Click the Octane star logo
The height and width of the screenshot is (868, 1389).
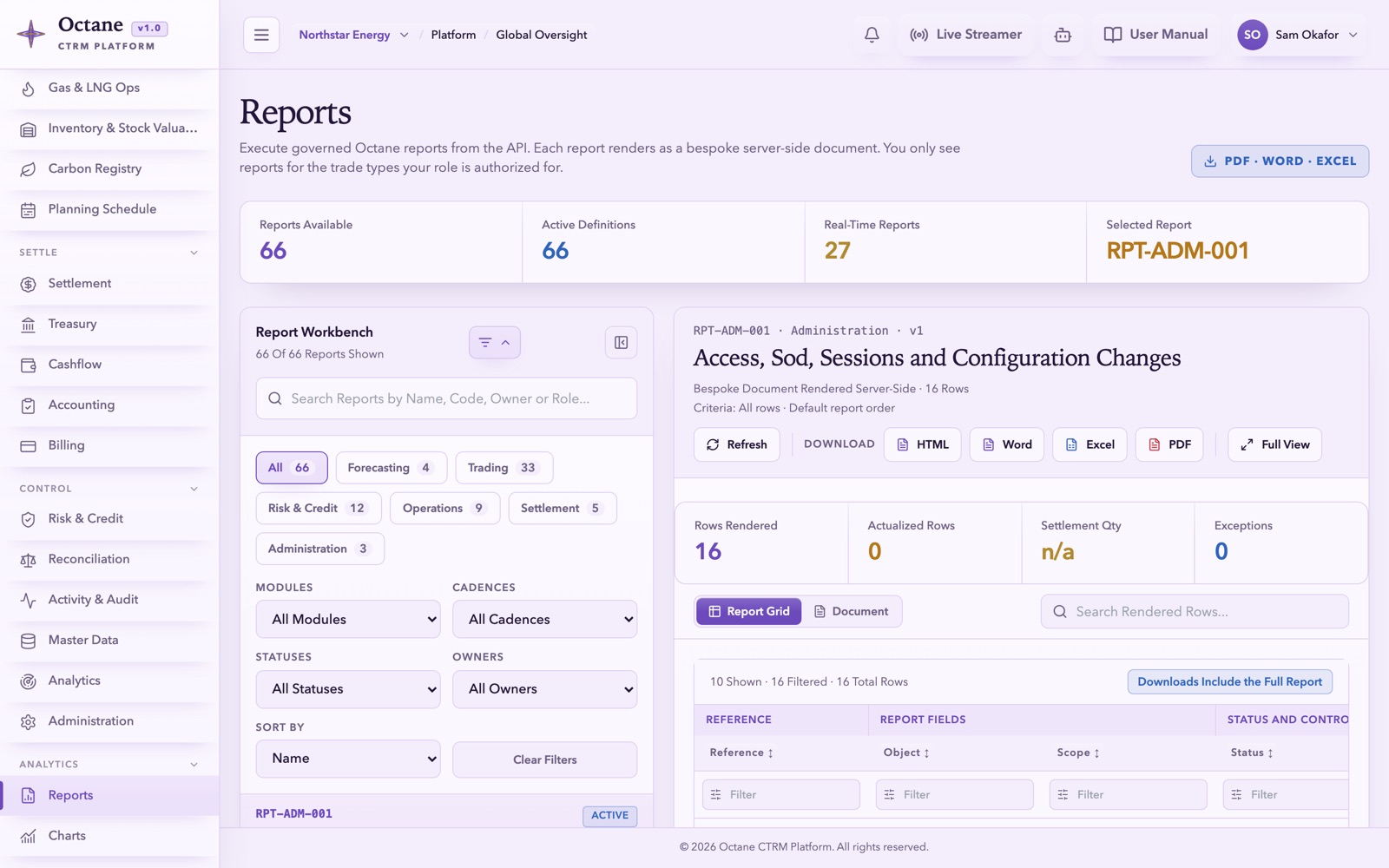pyautogui.click(x=31, y=34)
